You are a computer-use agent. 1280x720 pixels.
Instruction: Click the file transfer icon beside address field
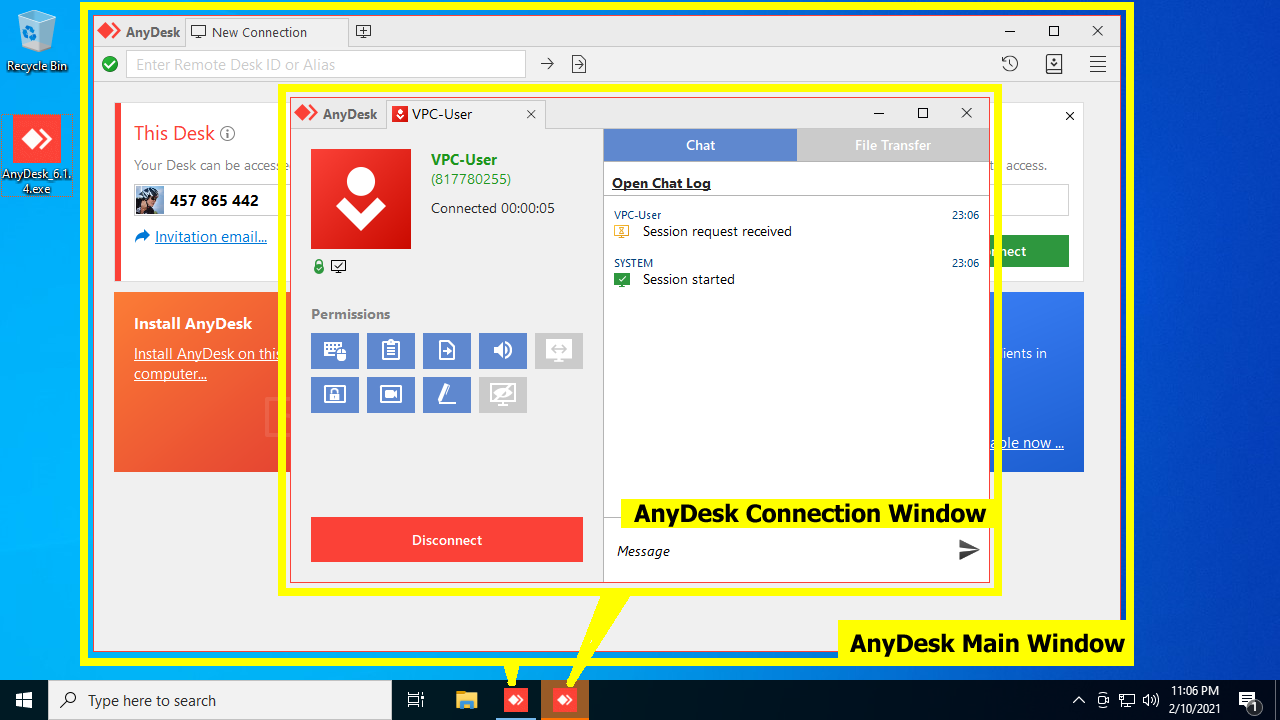[579, 64]
